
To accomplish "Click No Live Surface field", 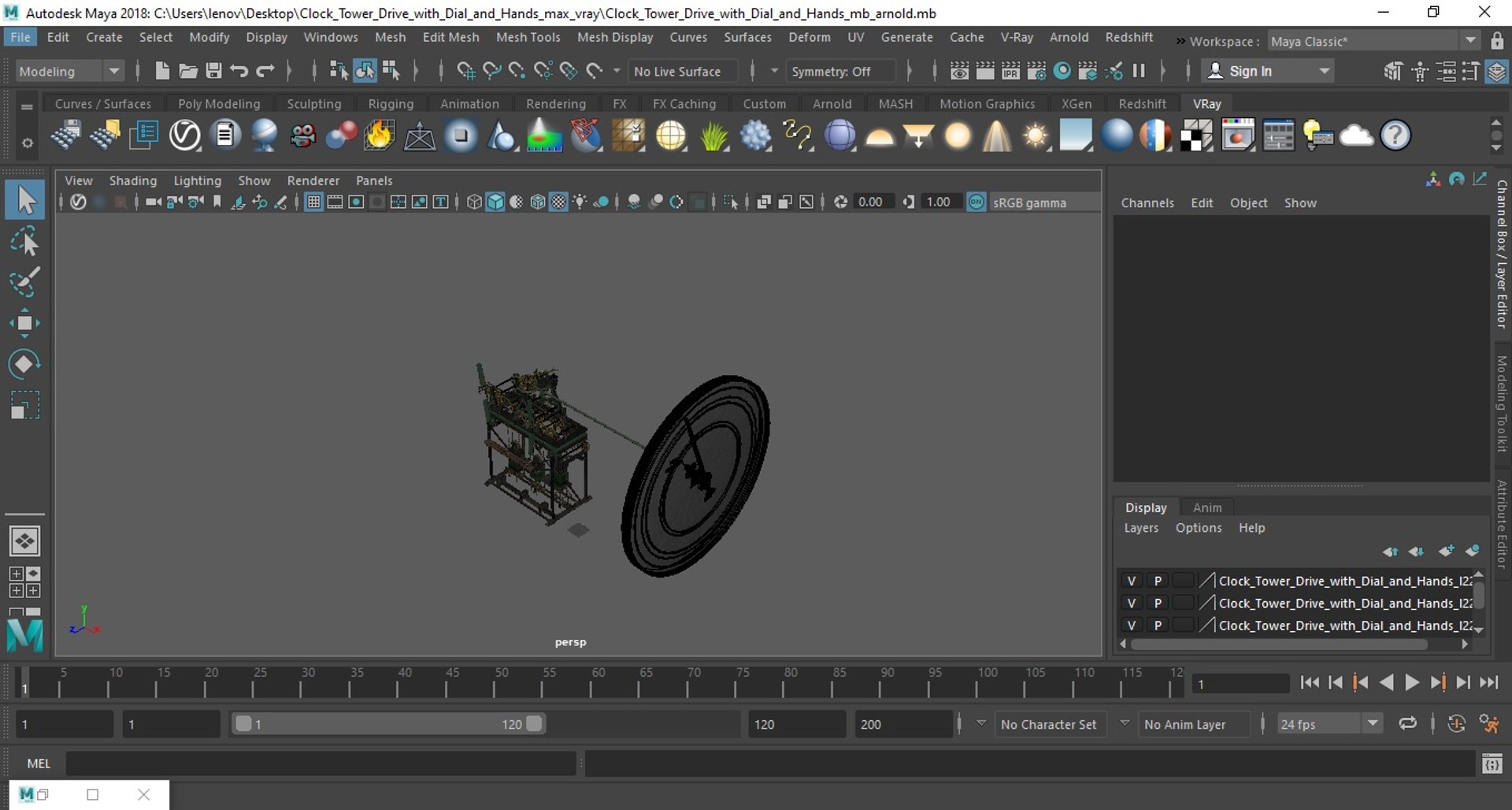I will pos(682,71).
